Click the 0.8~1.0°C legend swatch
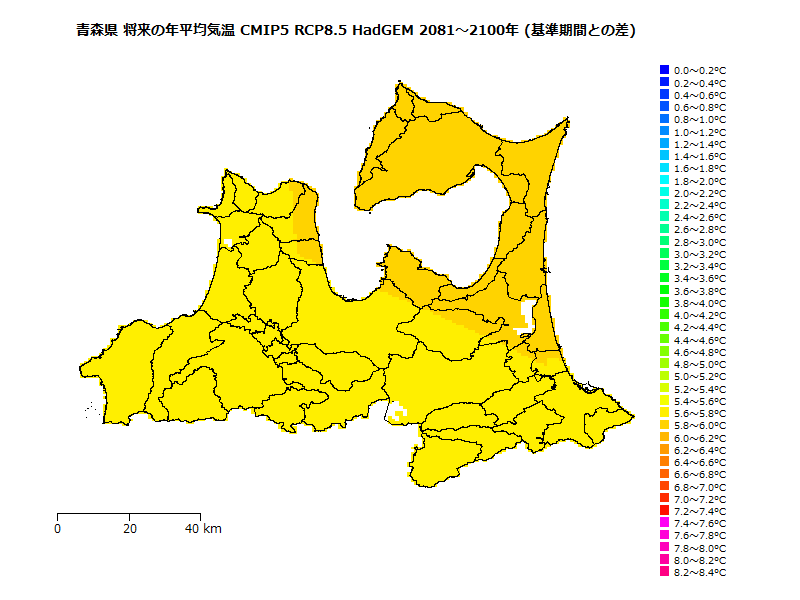The image size is (800, 600). click(664, 118)
